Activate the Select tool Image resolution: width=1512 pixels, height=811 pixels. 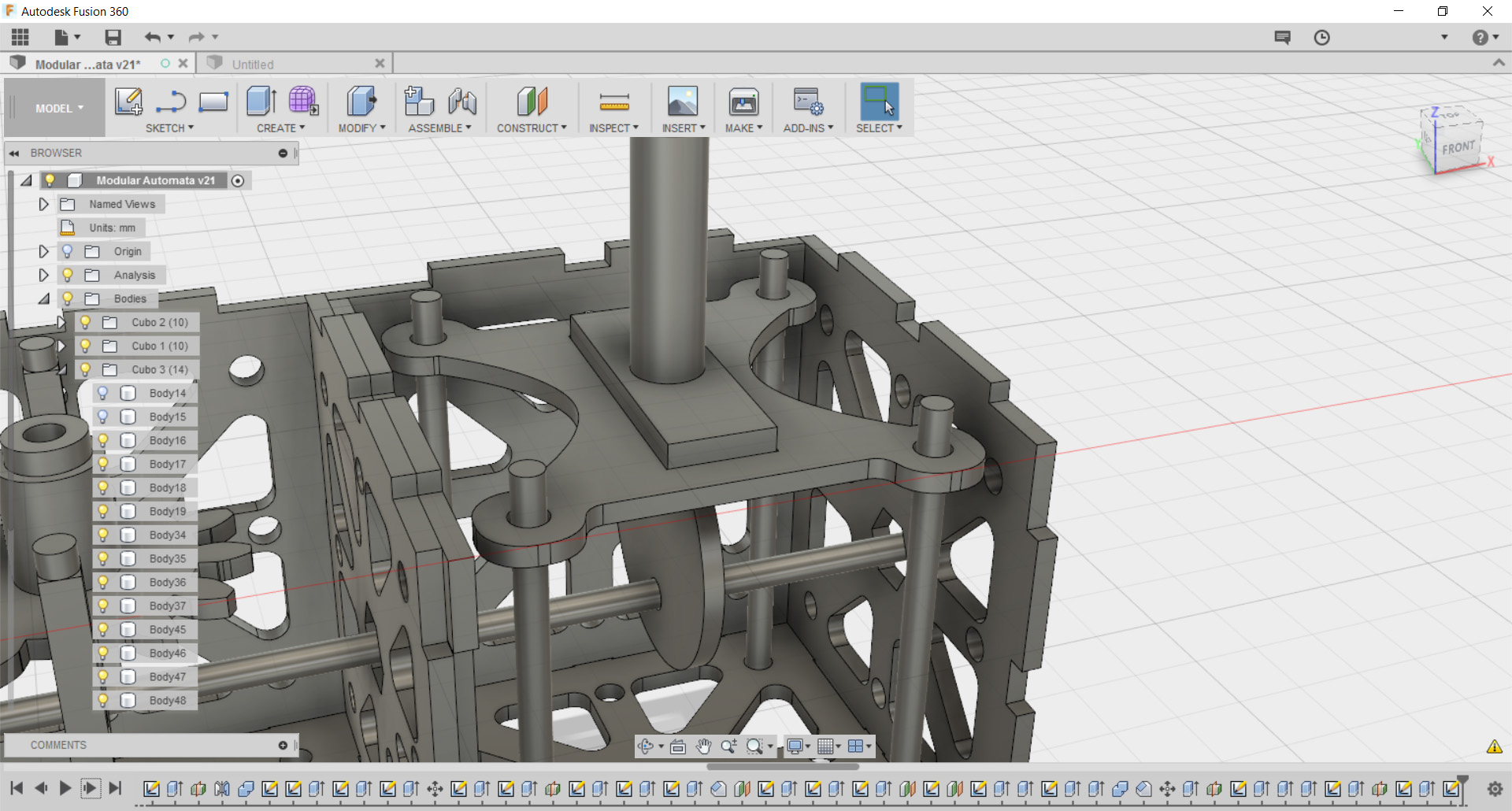[x=879, y=102]
